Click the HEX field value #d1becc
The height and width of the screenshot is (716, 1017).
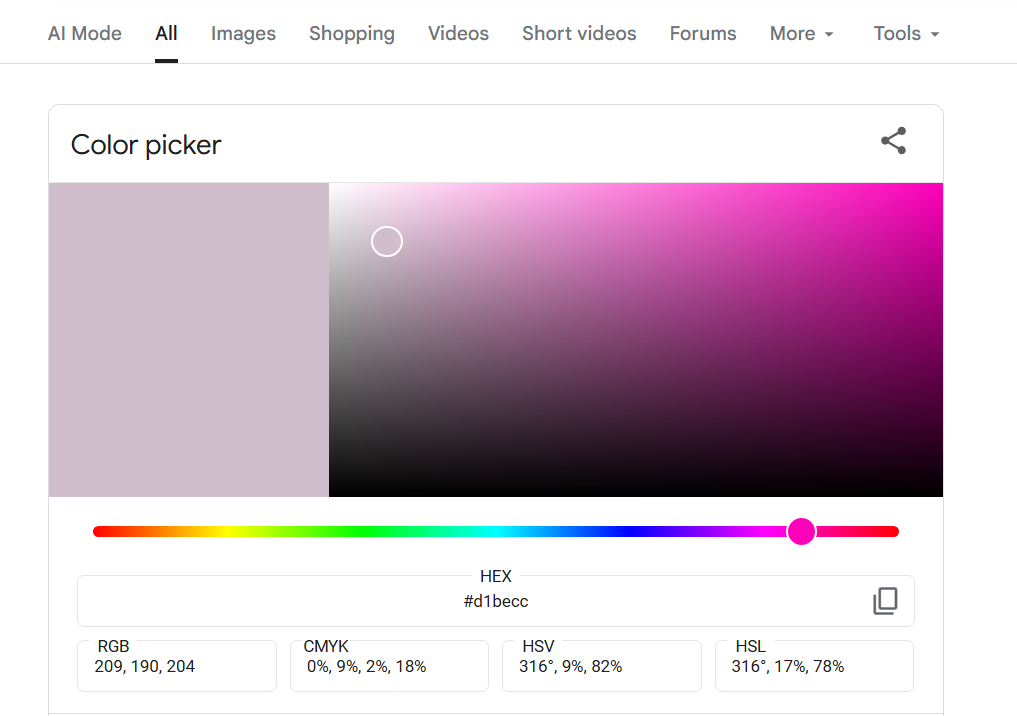(x=496, y=601)
